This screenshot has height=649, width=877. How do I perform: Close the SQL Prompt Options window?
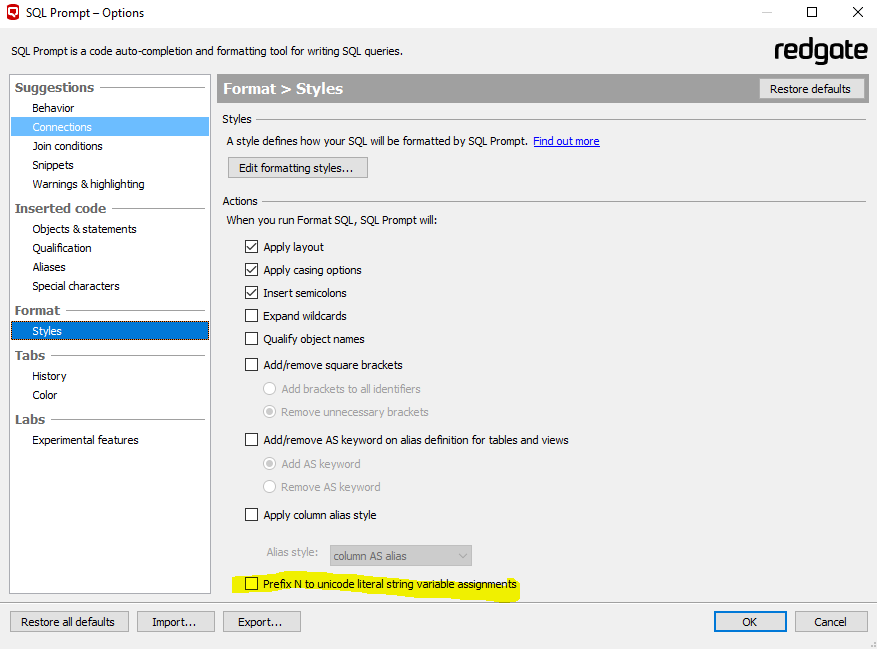click(x=857, y=12)
